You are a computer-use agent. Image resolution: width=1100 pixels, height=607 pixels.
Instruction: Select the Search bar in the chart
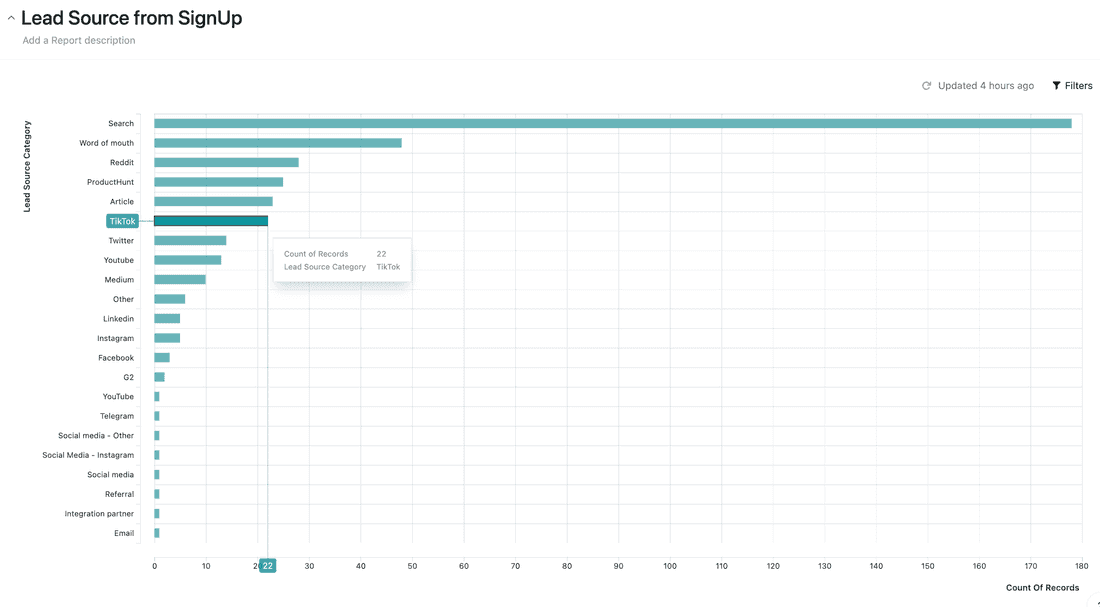point(600,122)
